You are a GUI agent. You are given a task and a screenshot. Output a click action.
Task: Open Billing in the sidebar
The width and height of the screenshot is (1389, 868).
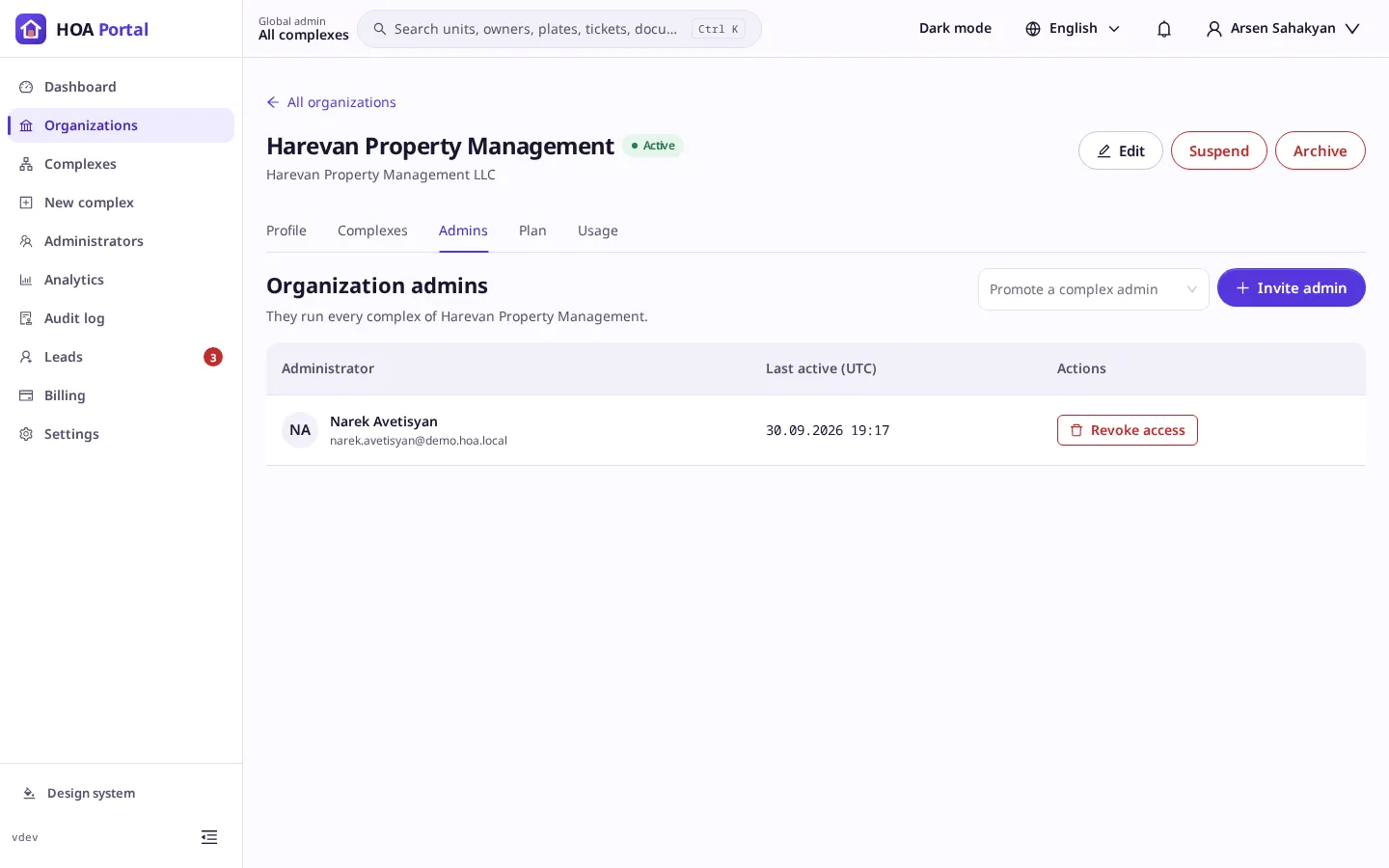click(x=121, y=395)
